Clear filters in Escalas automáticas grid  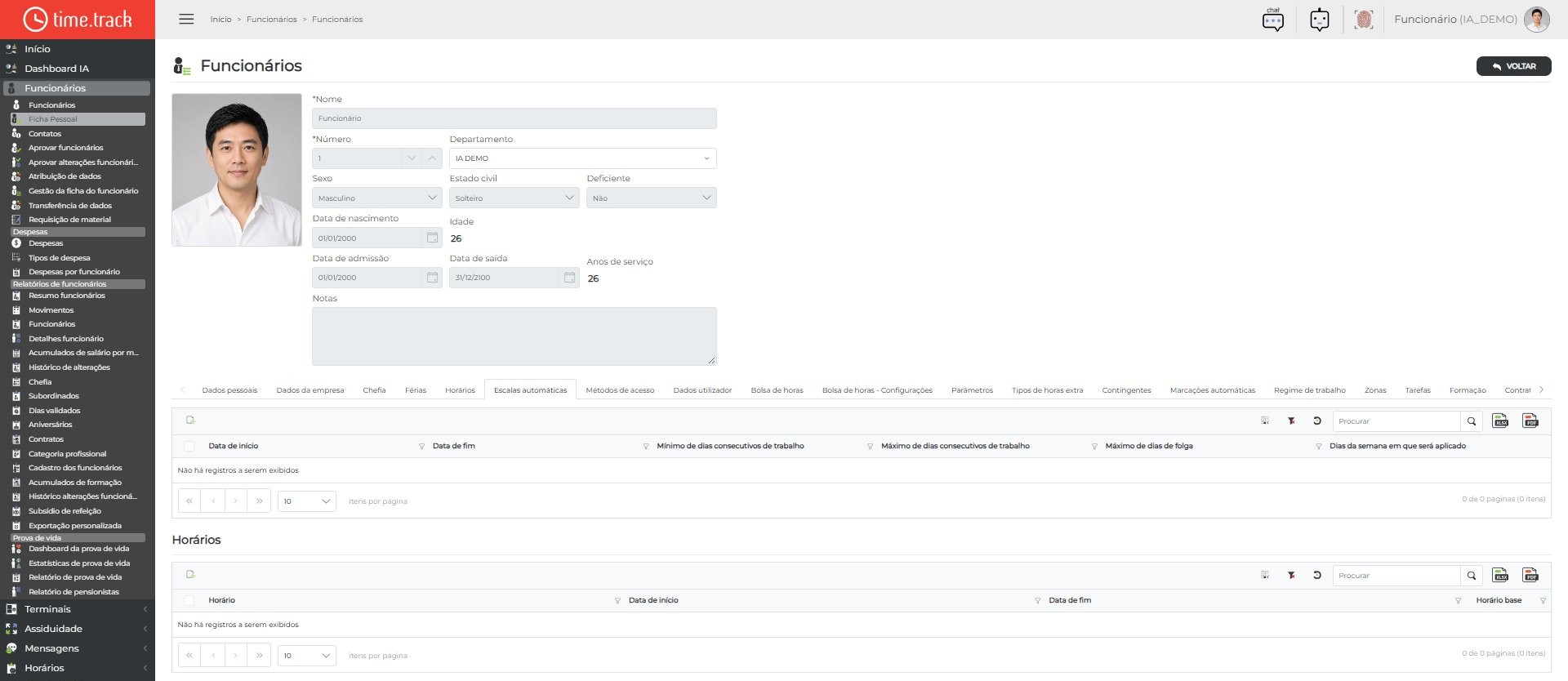(1291, 421)
